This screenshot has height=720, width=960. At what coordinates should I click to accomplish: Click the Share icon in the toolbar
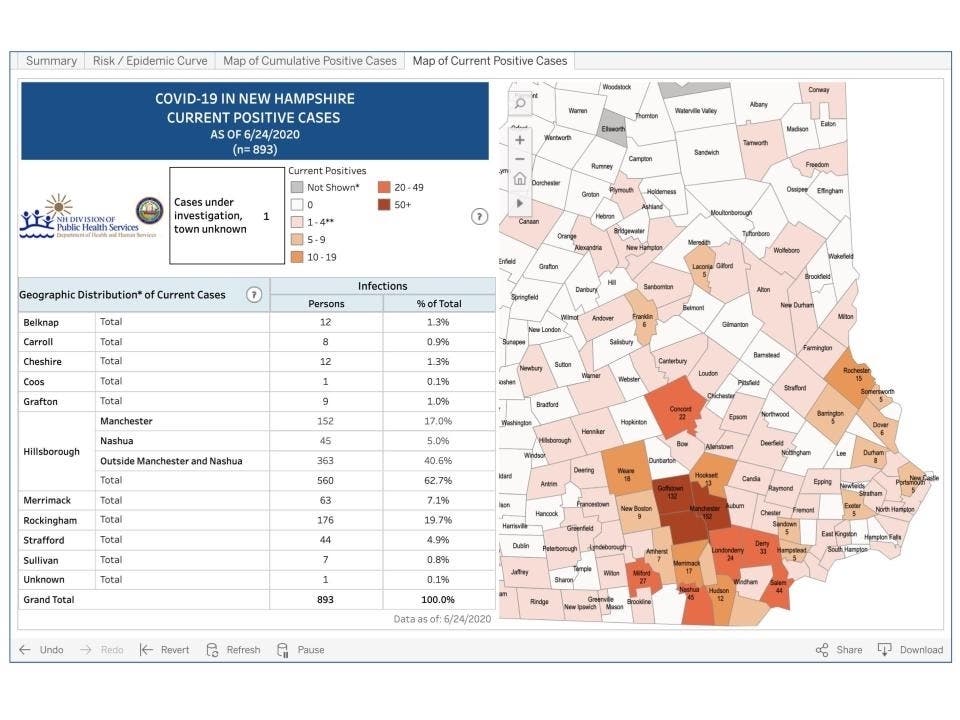tap(838, 649)
